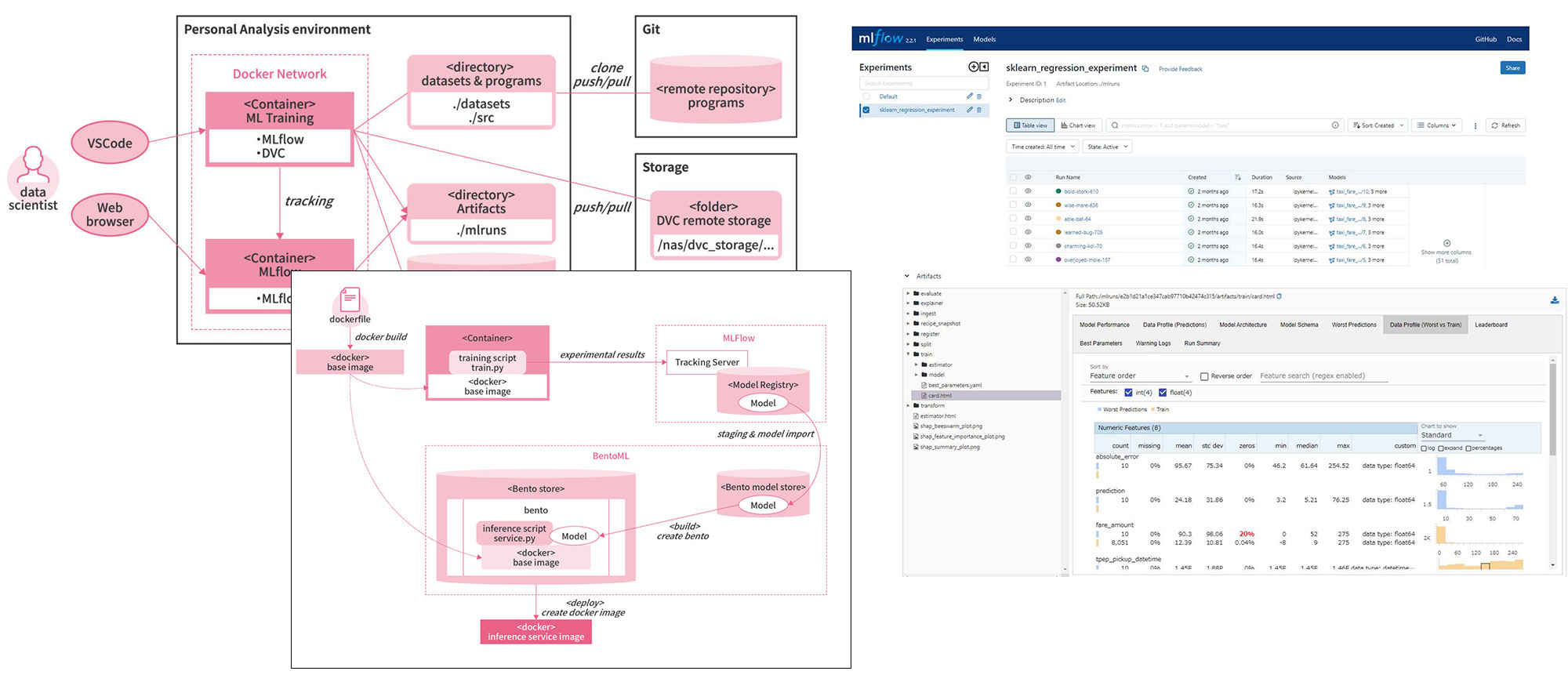Click the Provide Feedback link
The image size is (1568, 682).
click(x=1181, y=69)
